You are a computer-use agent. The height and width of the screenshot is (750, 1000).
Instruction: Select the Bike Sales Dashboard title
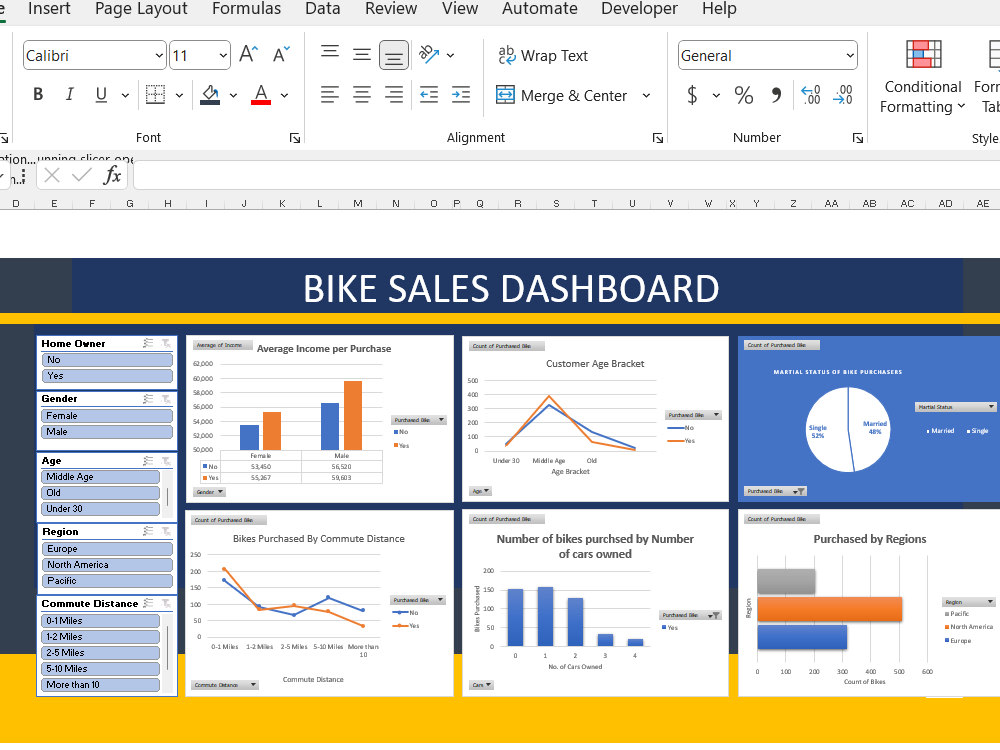[x=511, y=288]
